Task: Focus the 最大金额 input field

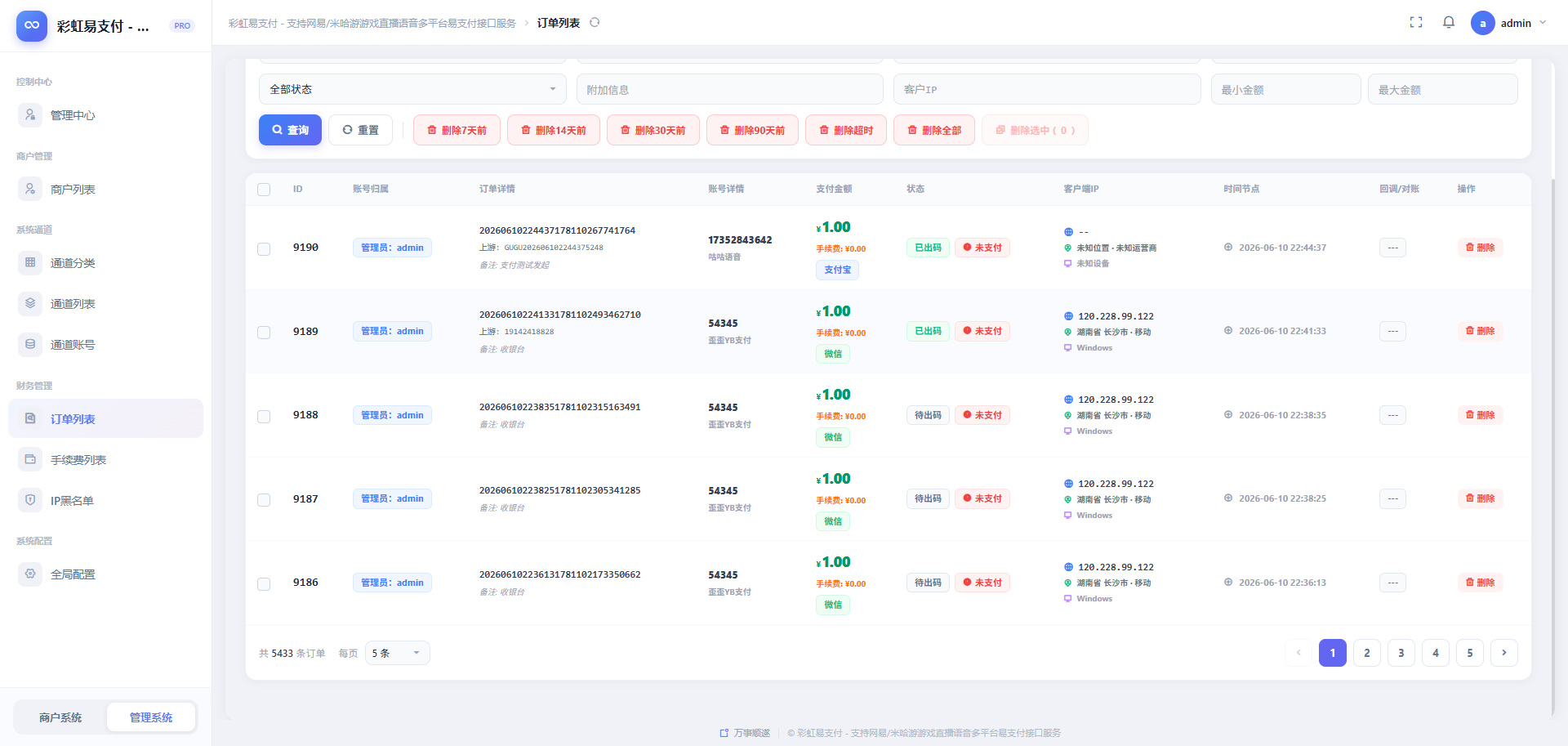Action: click(x=1442, y=89)
